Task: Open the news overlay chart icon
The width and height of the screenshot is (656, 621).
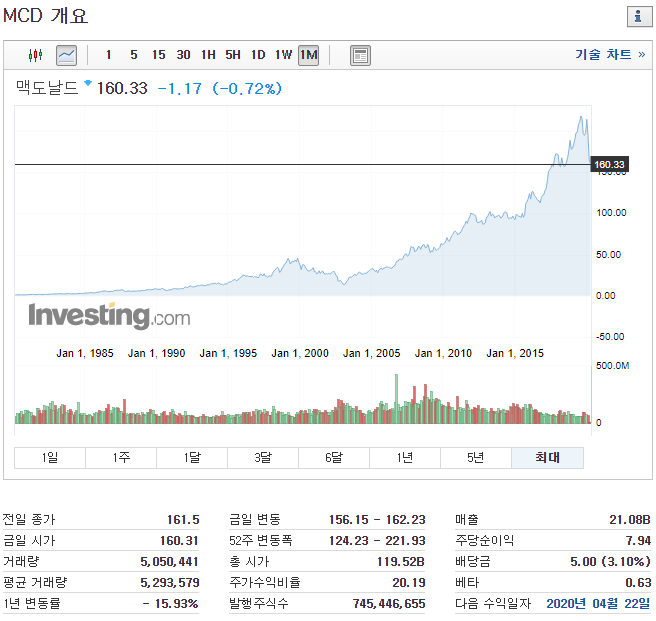Action: click(x=360, y=55)
